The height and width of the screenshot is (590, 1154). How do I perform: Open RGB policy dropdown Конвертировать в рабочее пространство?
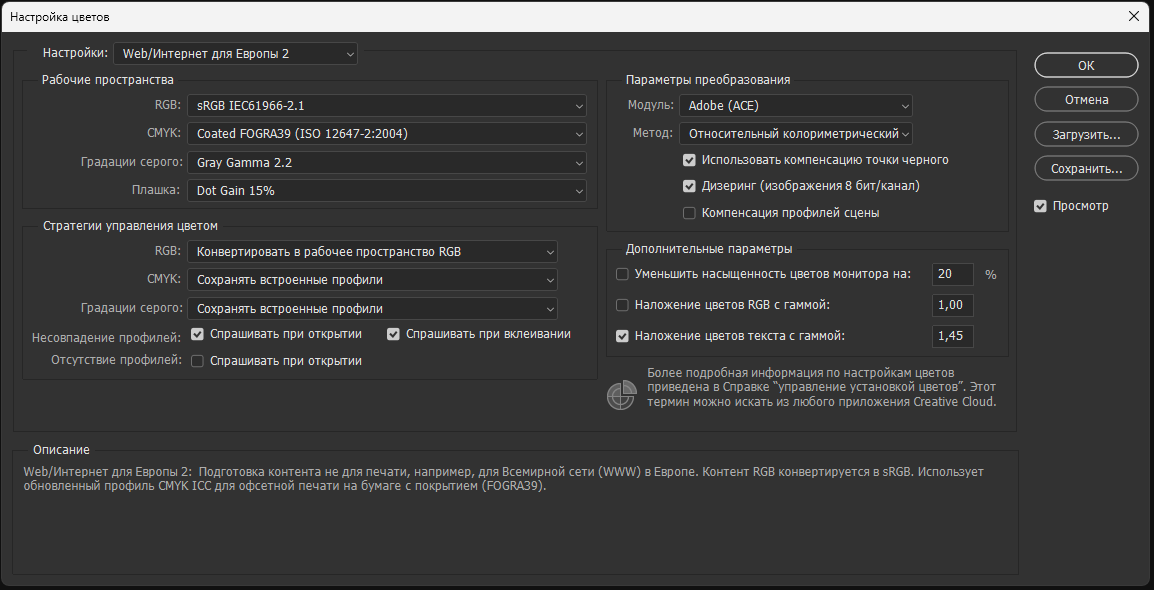click(x=372, y=252)
